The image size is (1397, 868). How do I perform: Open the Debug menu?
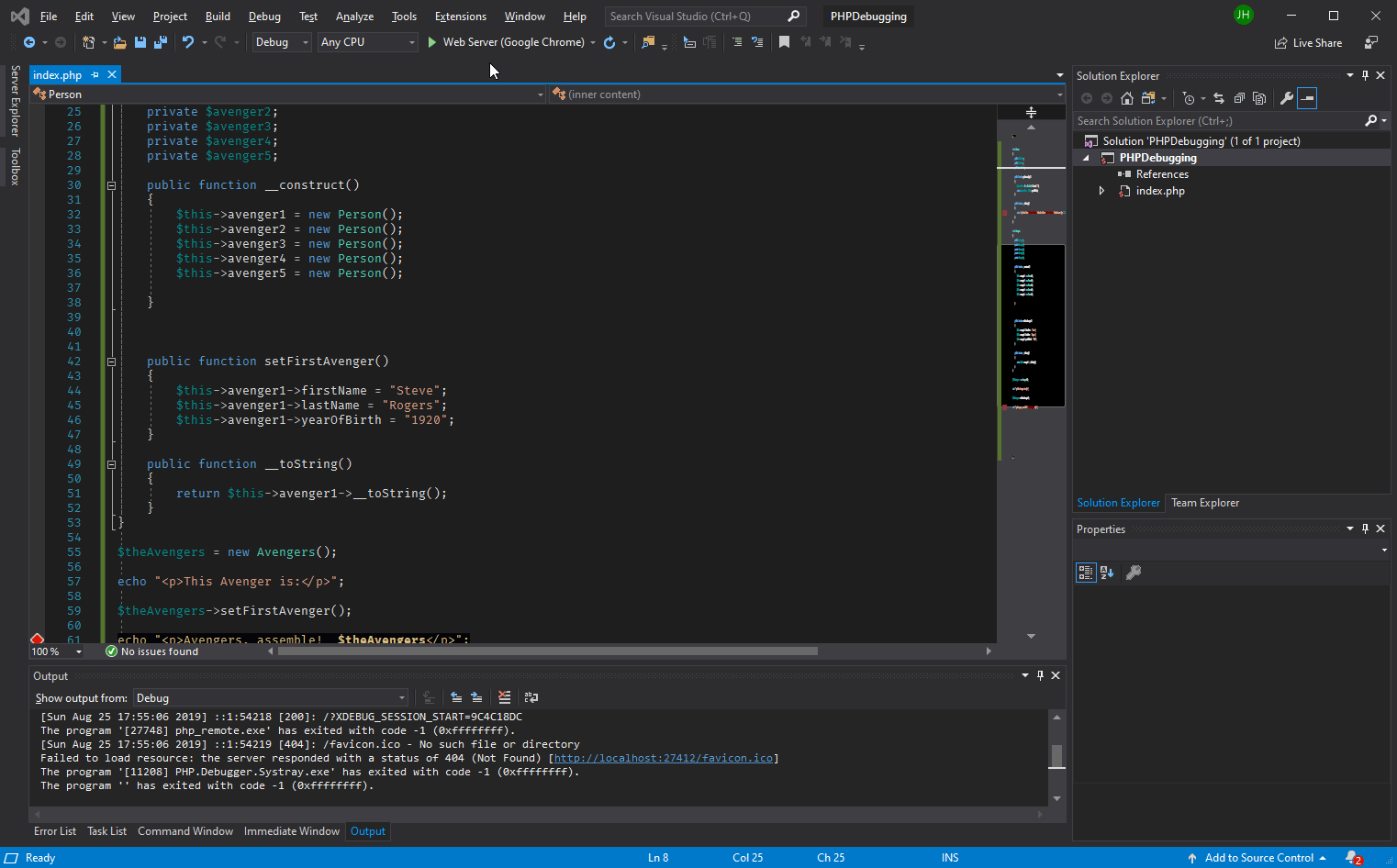pyautogui.click(x=264, y=17)
